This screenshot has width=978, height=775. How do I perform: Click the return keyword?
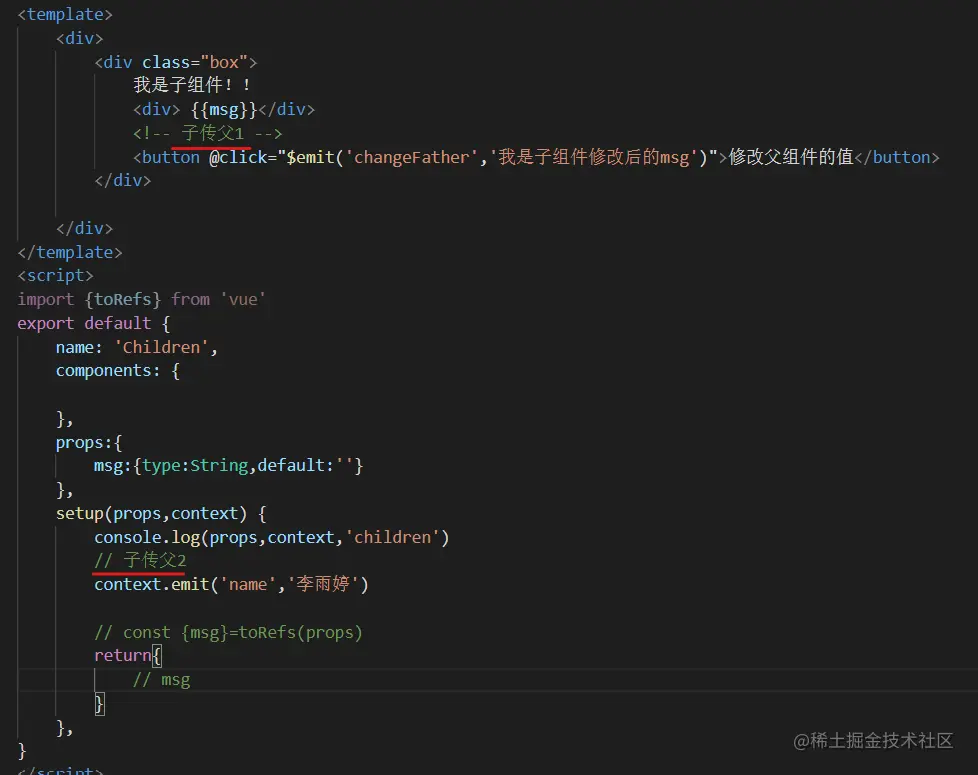pos(123,656)
